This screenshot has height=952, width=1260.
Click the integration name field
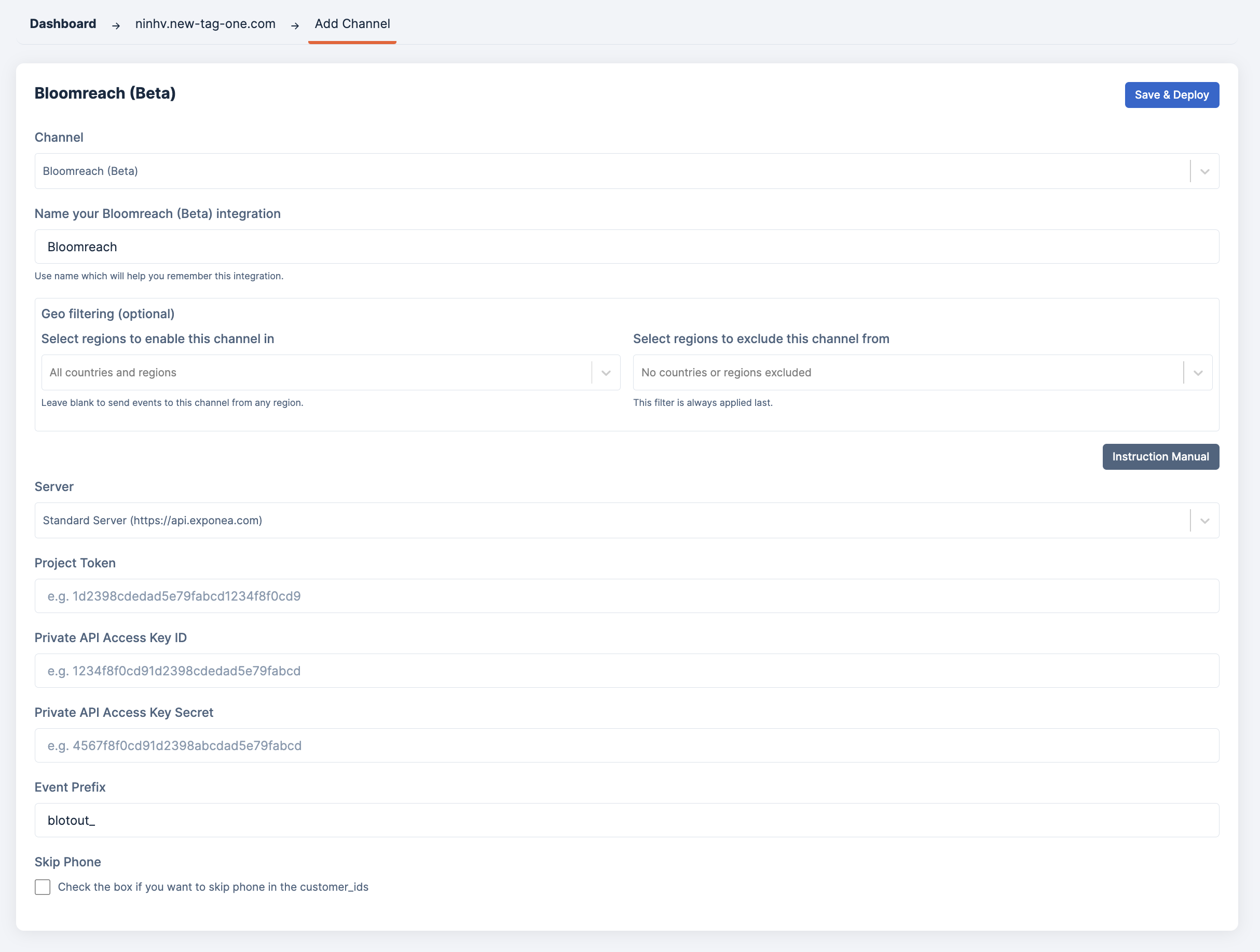626,247
